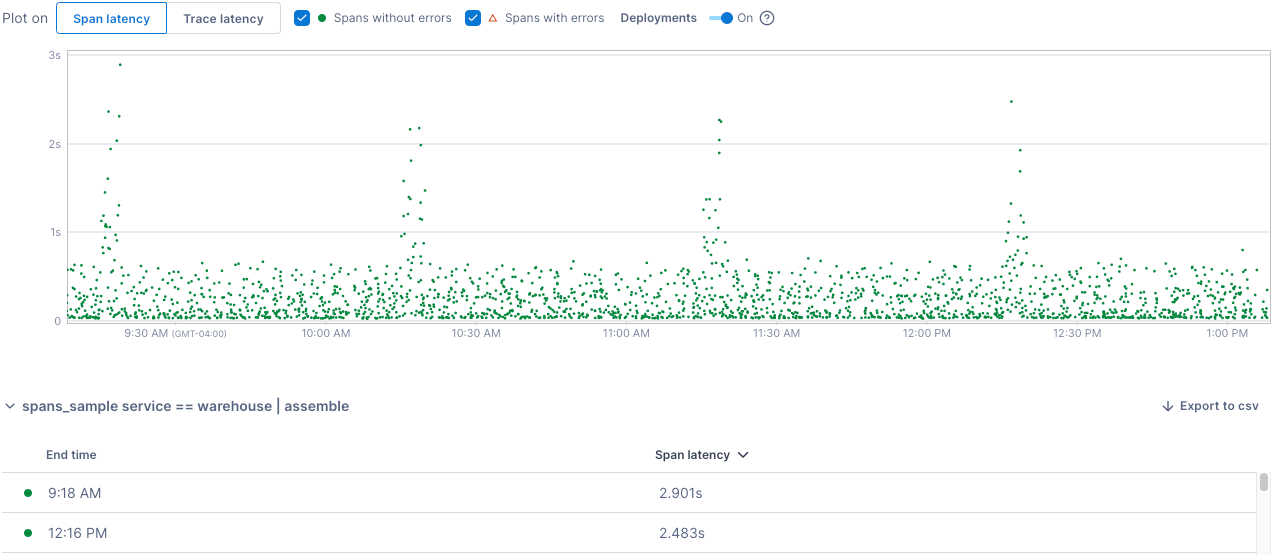Switch to Trace latency plot tab
The width and height of the screenshot is (1277, 555).
223,18
